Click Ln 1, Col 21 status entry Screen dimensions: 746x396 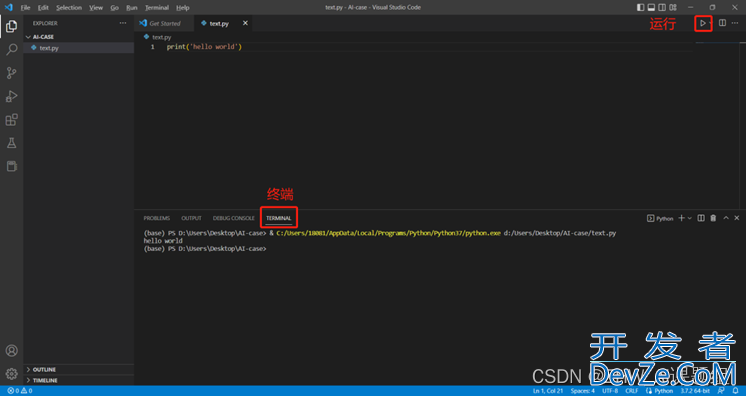[x=548, y=391]
